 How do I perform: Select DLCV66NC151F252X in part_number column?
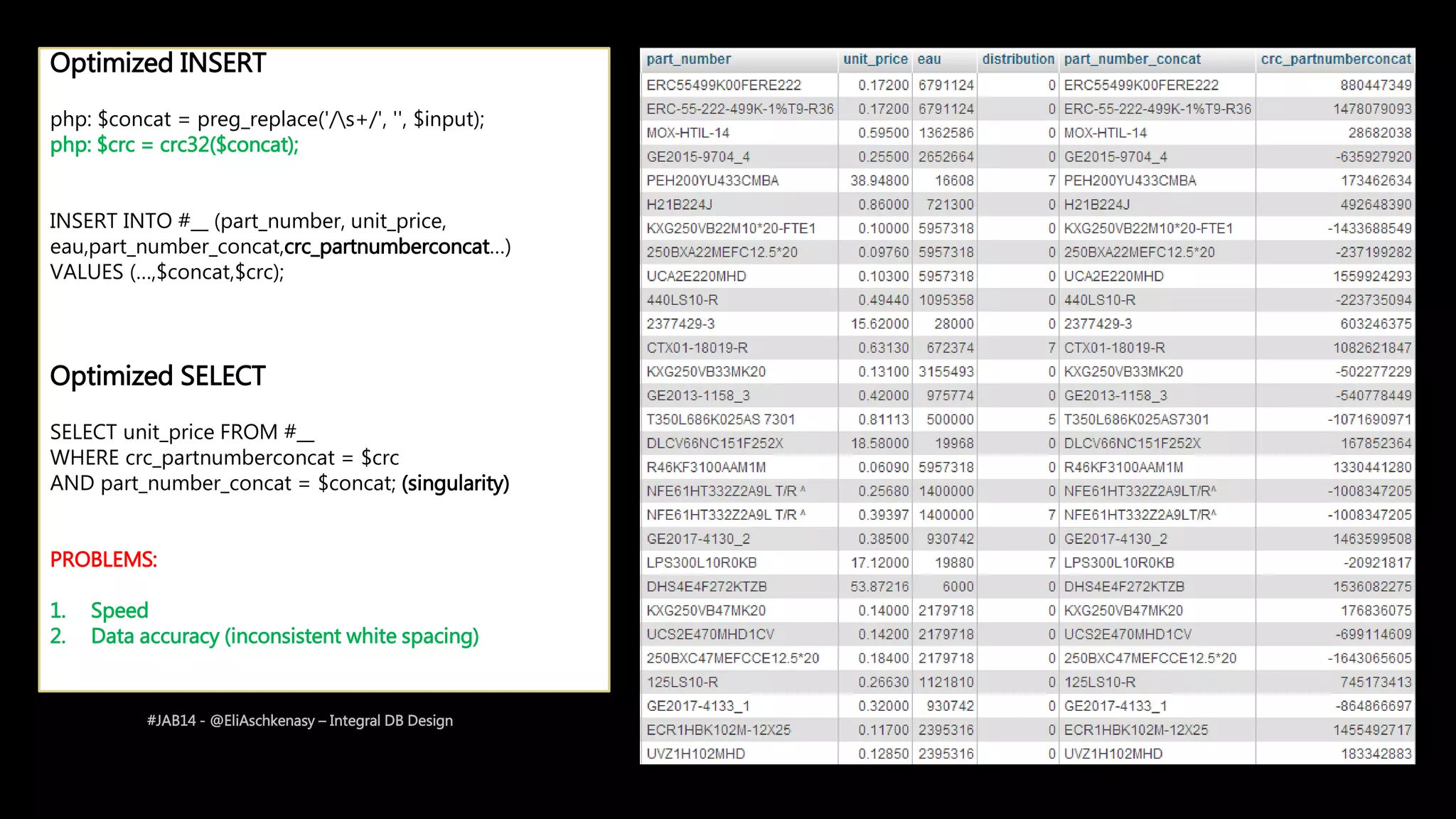tap(714, 444)
